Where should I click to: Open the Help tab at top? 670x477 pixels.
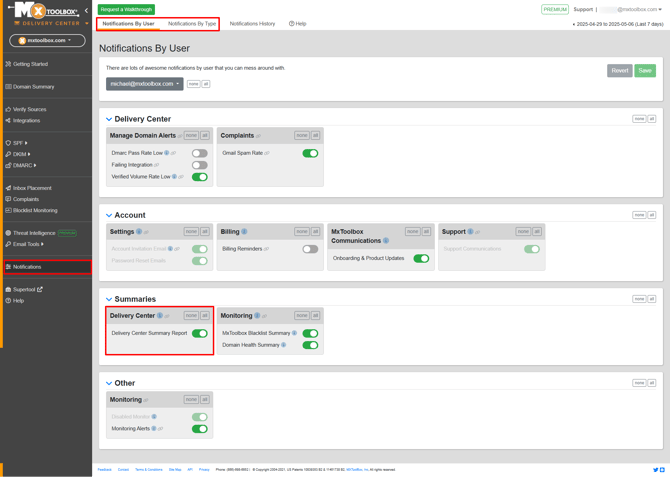coord(297,24)
